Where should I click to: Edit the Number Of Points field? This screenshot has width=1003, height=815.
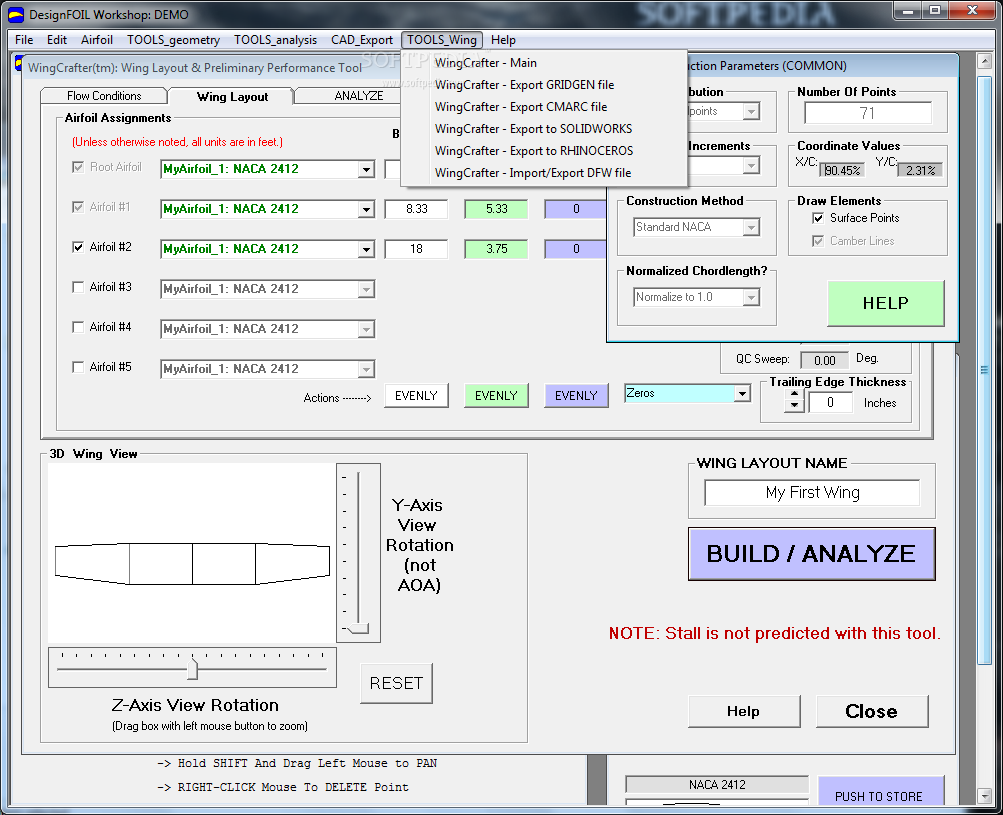(x=867, y=113)
